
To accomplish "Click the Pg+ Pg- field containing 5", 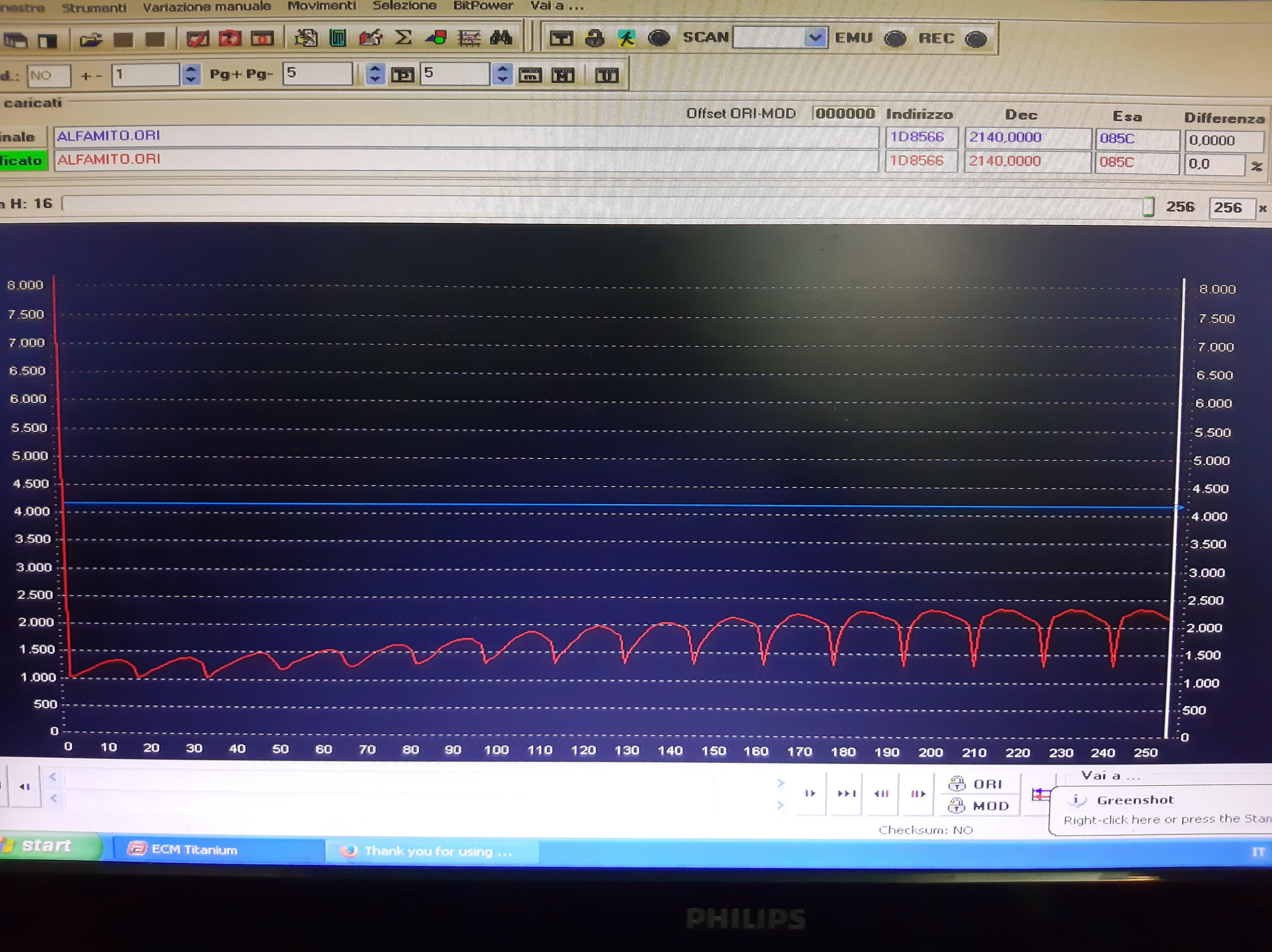I will [317, 74].
